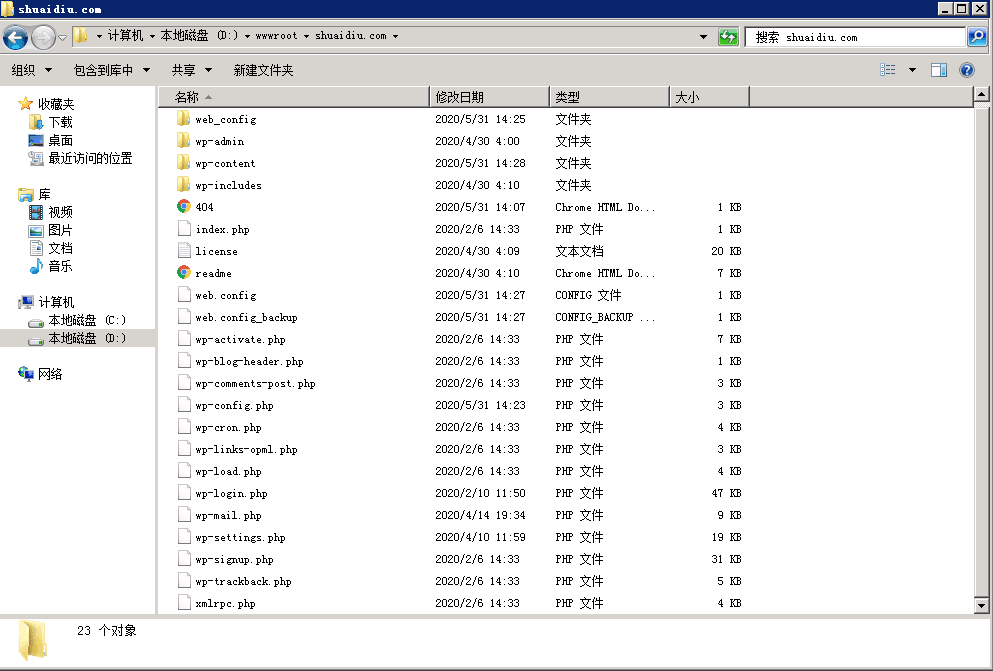Select the wp-login.php file icon
The width and height of the screenshot is (993, 671).
184,492
